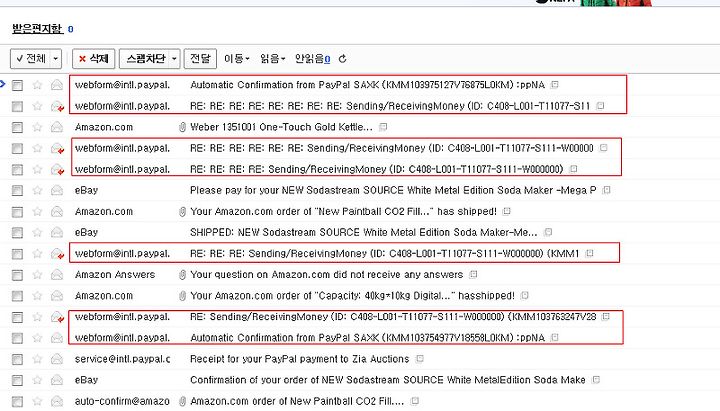
Task: Click red X delete icon
Action: pyautogui.click(x=82, y=59)
